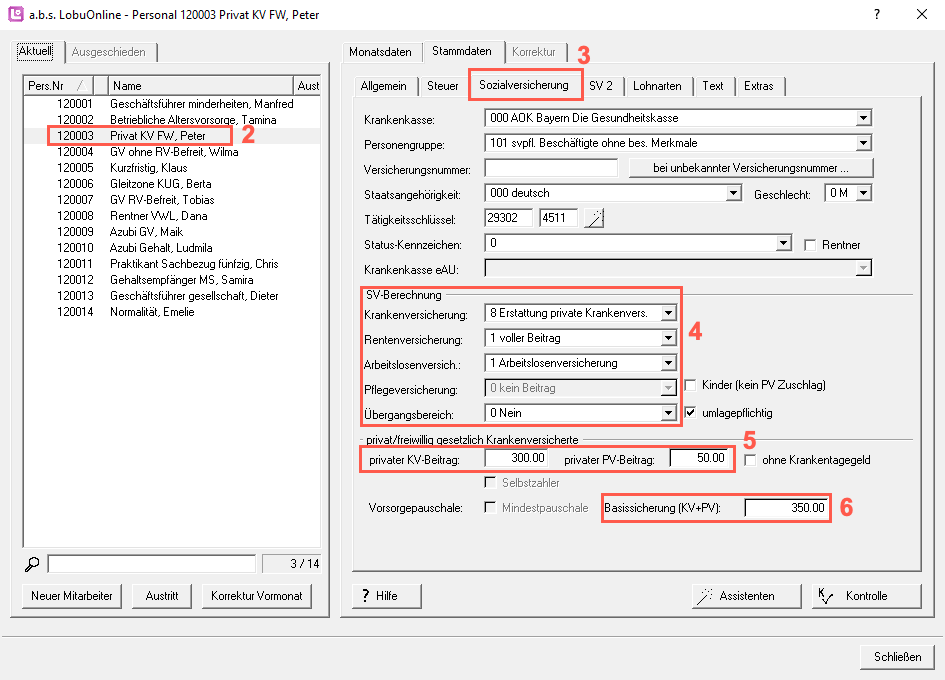Open Hilfe with the help button
The image size is (945, 680).
point(386,596)
